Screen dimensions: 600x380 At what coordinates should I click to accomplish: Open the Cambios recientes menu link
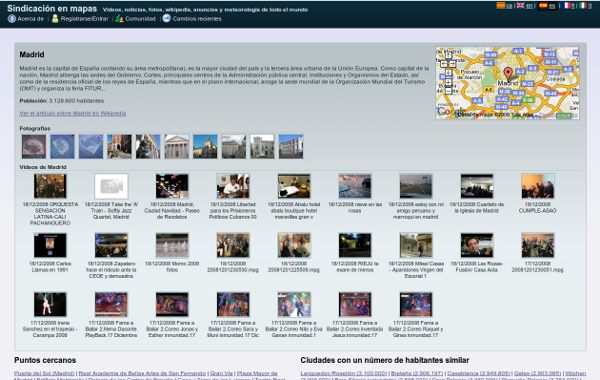(197, 19)
